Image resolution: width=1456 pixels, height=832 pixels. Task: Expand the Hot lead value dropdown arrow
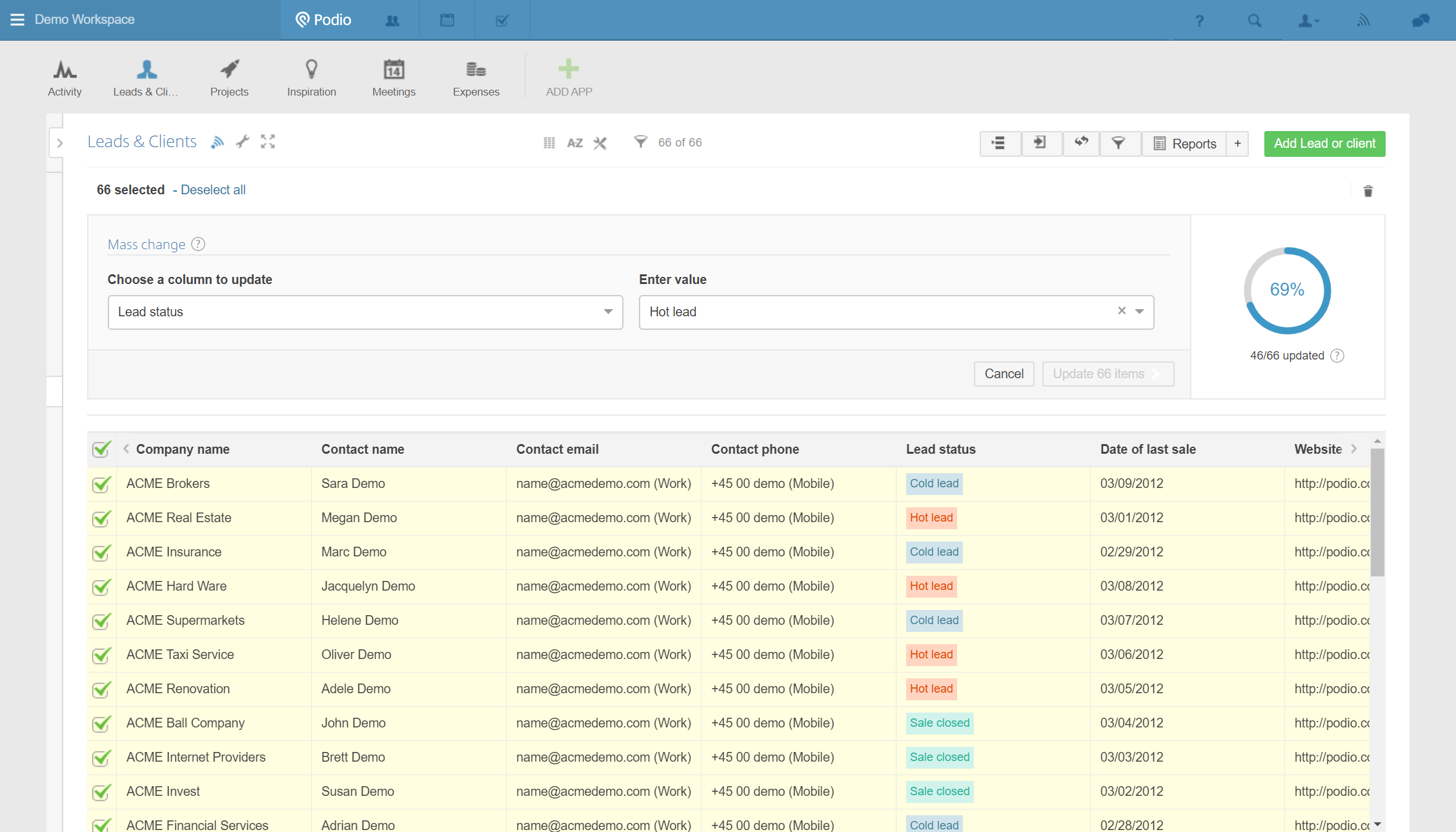pyautogui.click(x=1140, y=312)
